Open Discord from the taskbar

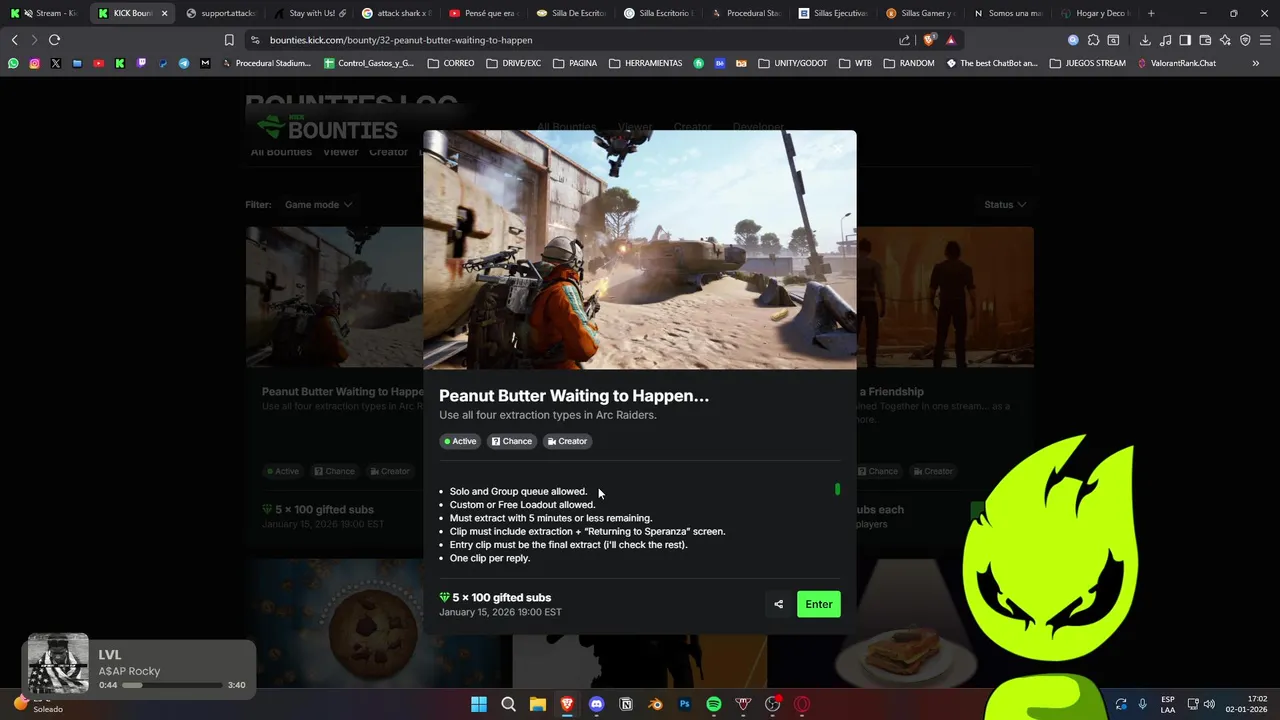(597, 704)
